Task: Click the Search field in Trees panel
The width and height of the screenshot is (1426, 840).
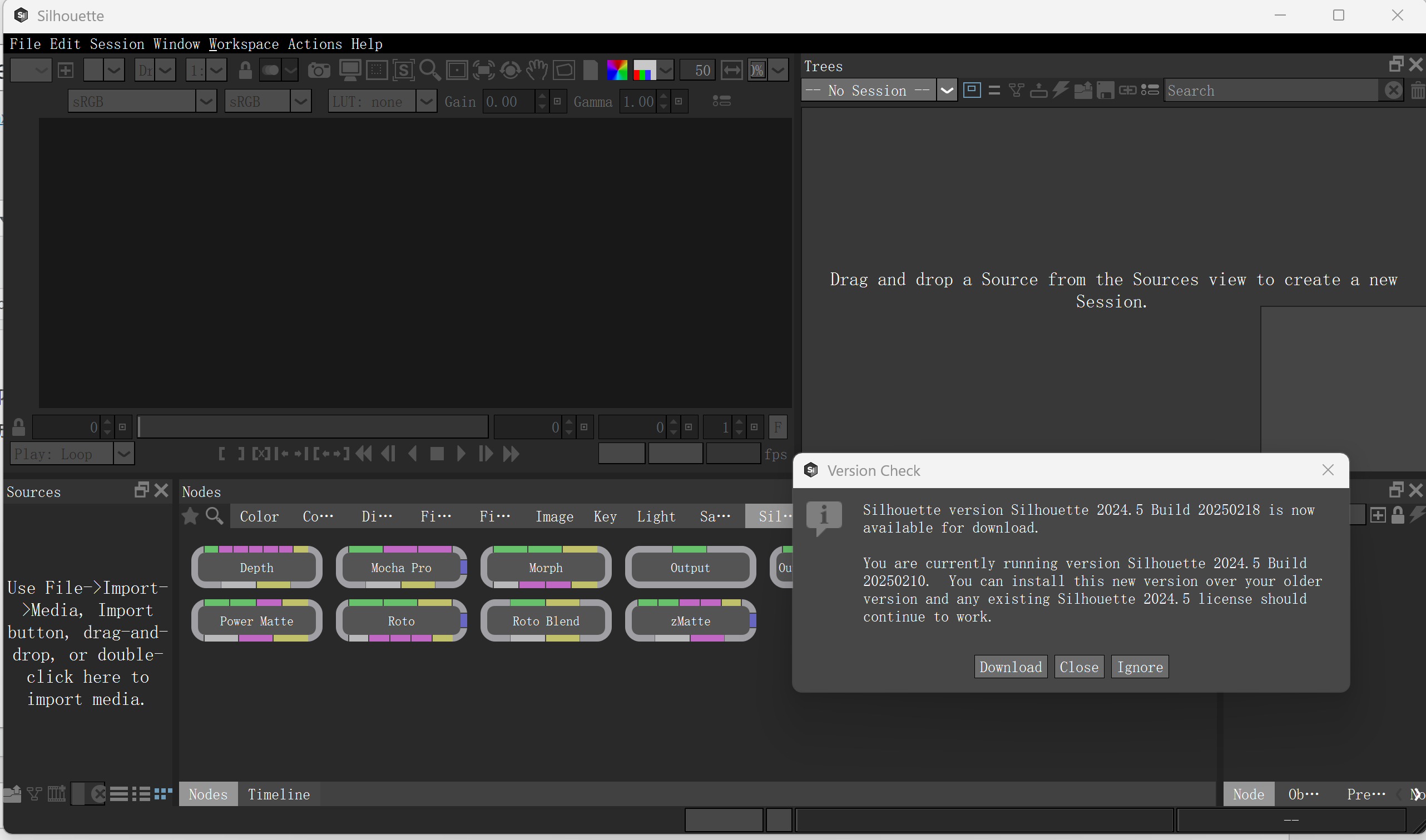Action: click(1271, 91)
